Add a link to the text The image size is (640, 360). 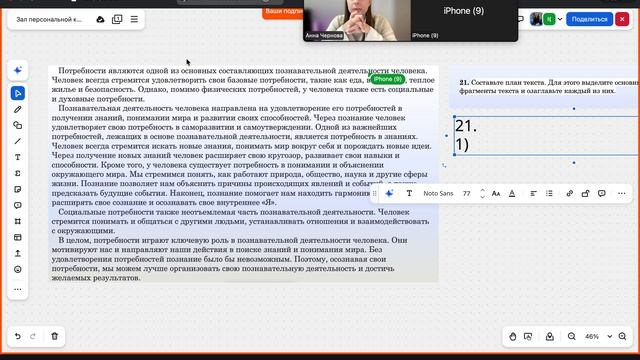point(570,193)
